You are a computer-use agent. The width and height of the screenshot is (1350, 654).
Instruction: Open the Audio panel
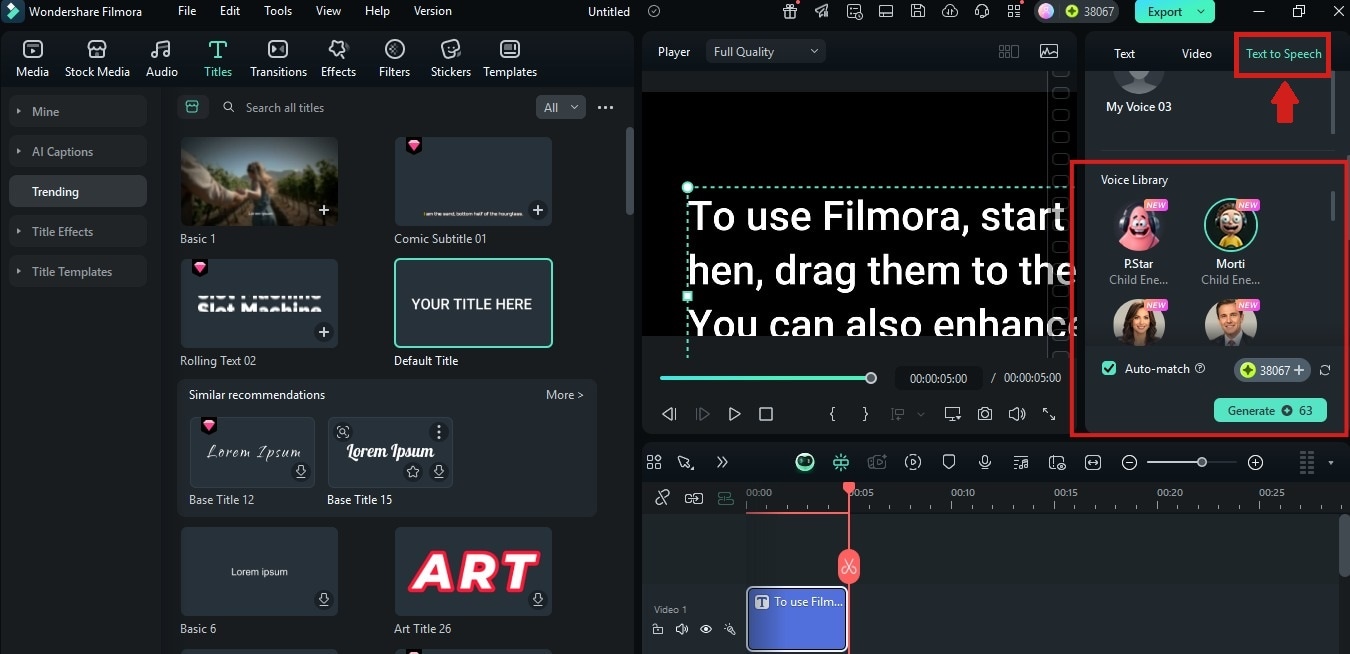161,59
